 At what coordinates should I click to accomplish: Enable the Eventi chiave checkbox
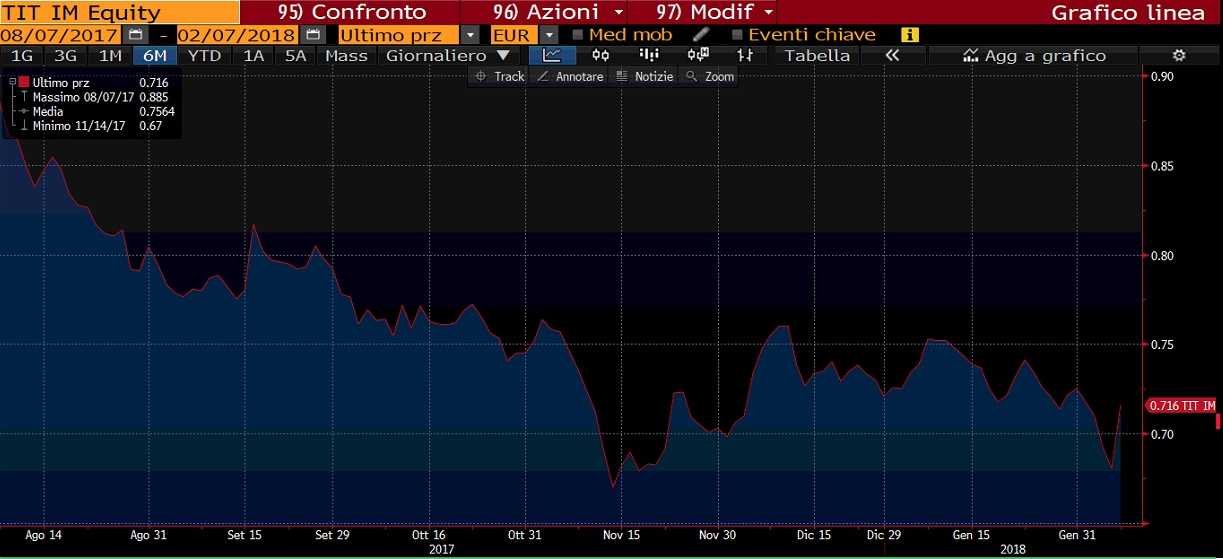[x=737, y=35]
